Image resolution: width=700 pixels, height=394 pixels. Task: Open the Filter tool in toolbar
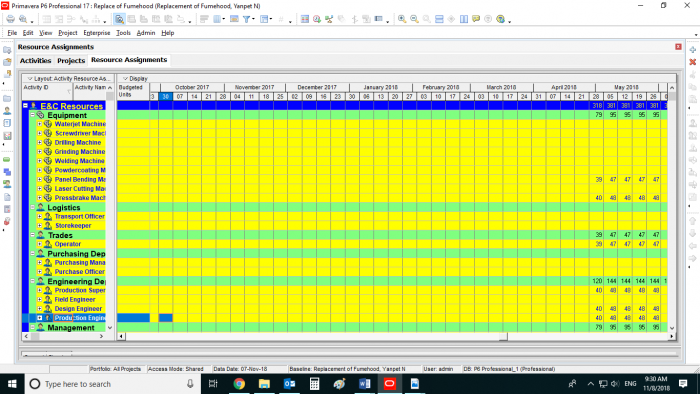coord(246,19)
